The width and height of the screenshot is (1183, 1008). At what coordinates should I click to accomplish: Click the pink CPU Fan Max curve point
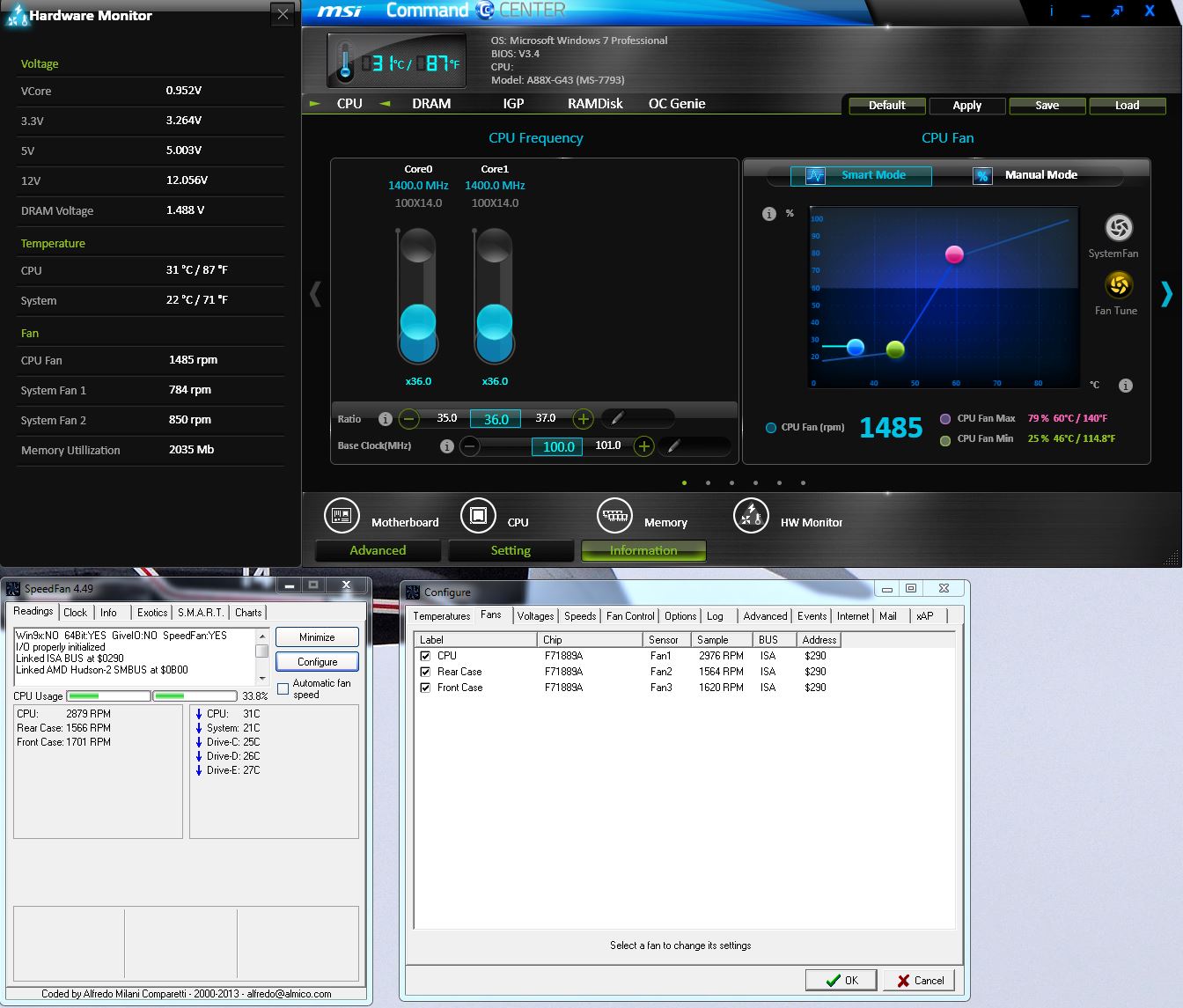coord(954,254)
